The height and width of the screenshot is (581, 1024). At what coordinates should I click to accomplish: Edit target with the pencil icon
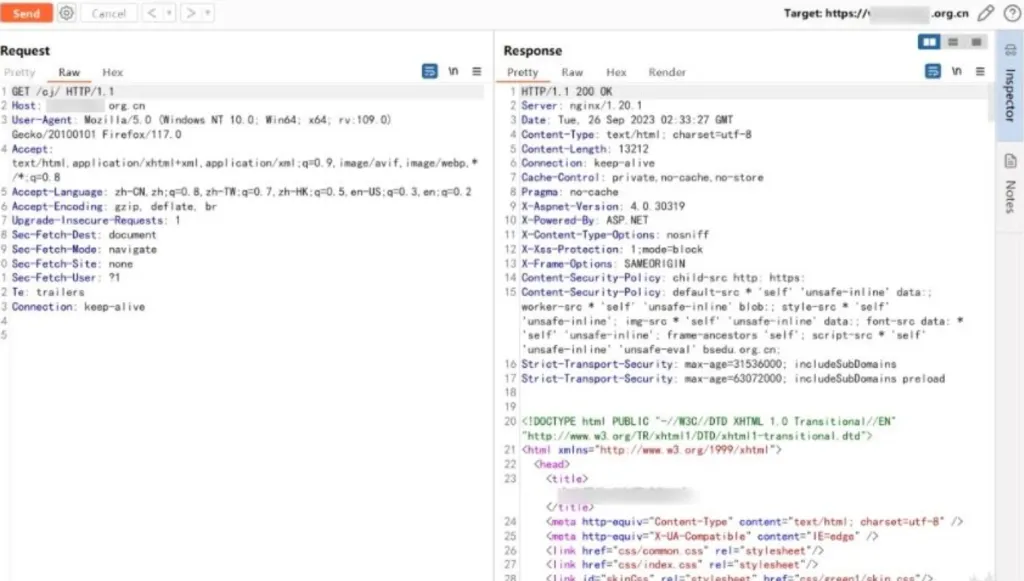pyautogui.click(x=986, y=13)
